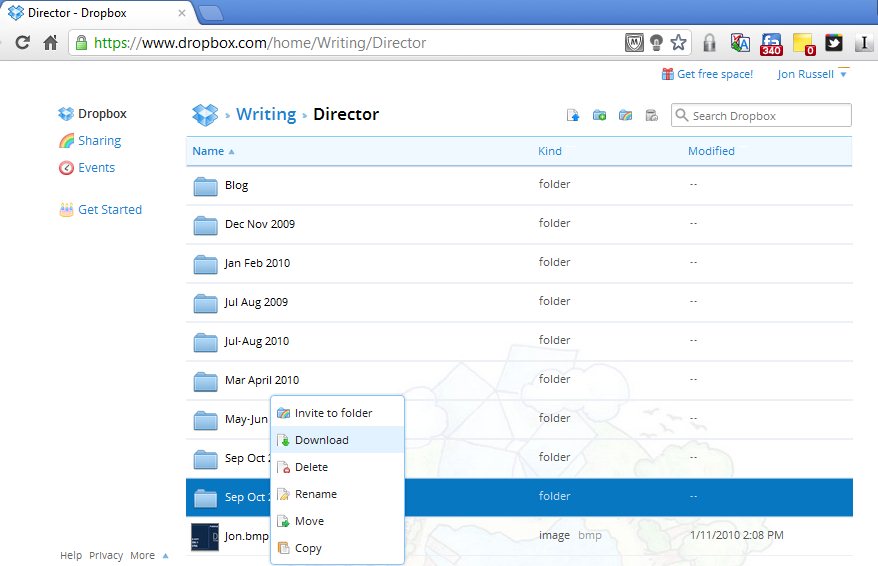878x566 pixels.
Task: Open Sharing in the left sidebar
Action: [90, 141]
